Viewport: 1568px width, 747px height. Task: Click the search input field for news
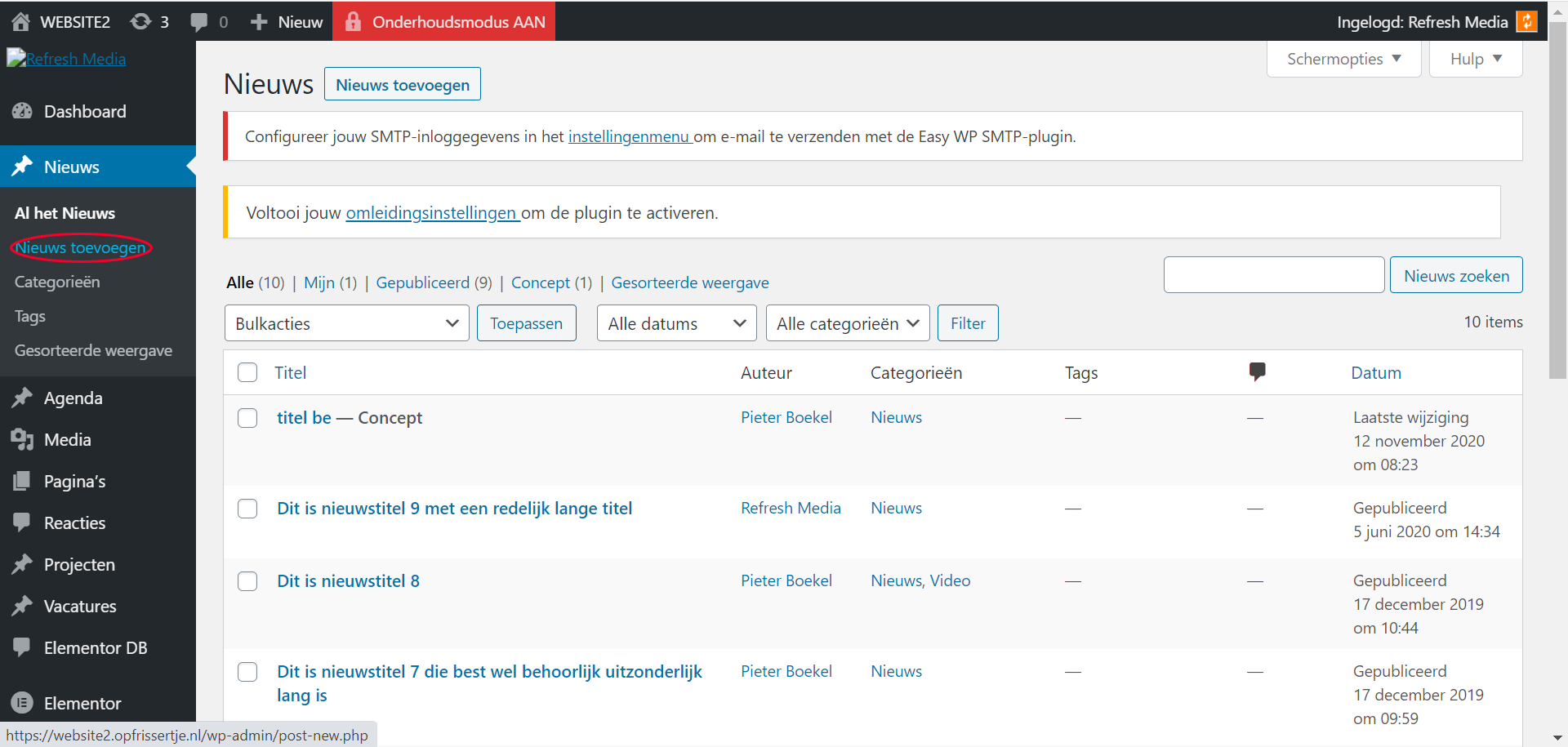[x=1273, y=275]
